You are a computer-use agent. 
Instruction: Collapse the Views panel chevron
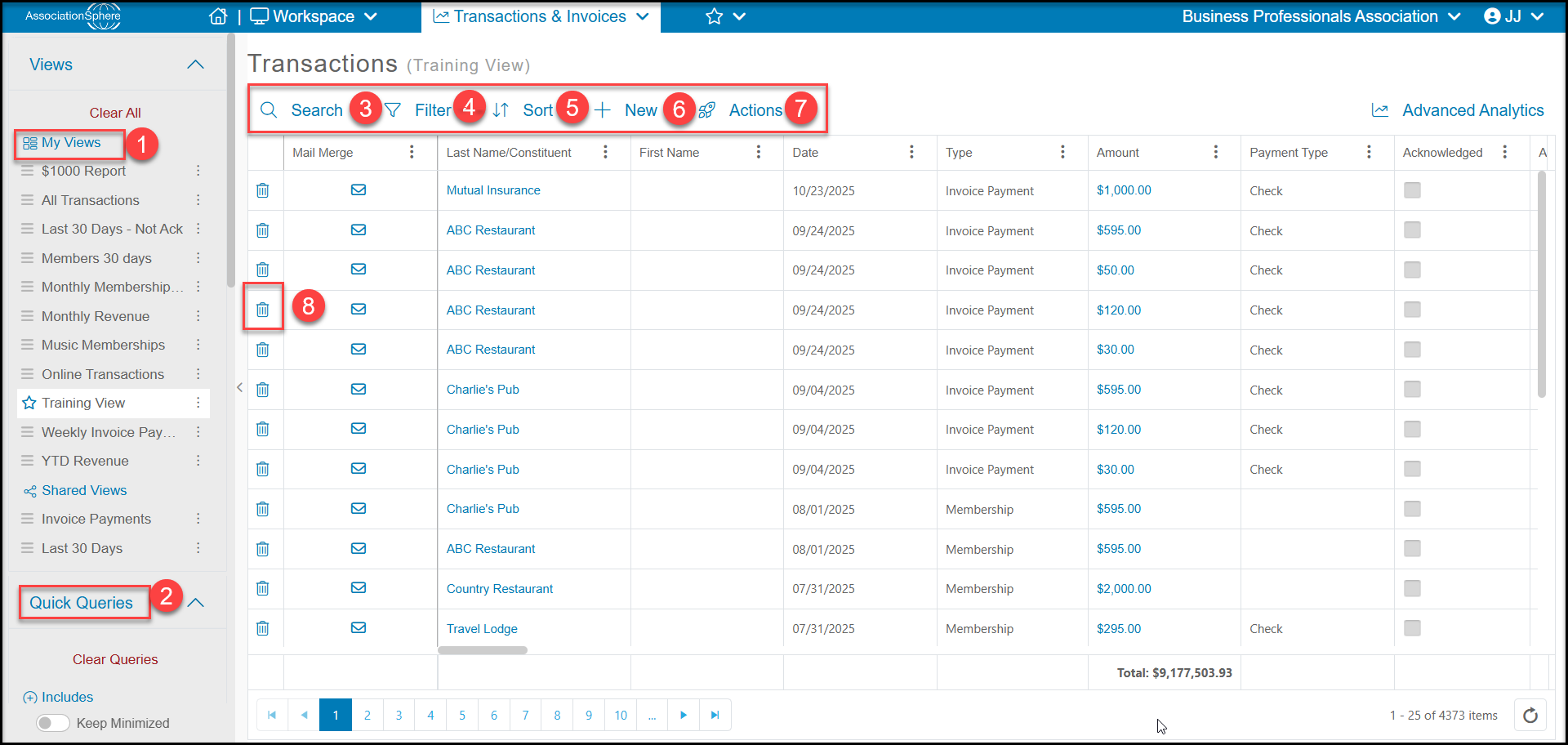pos(195,65)
